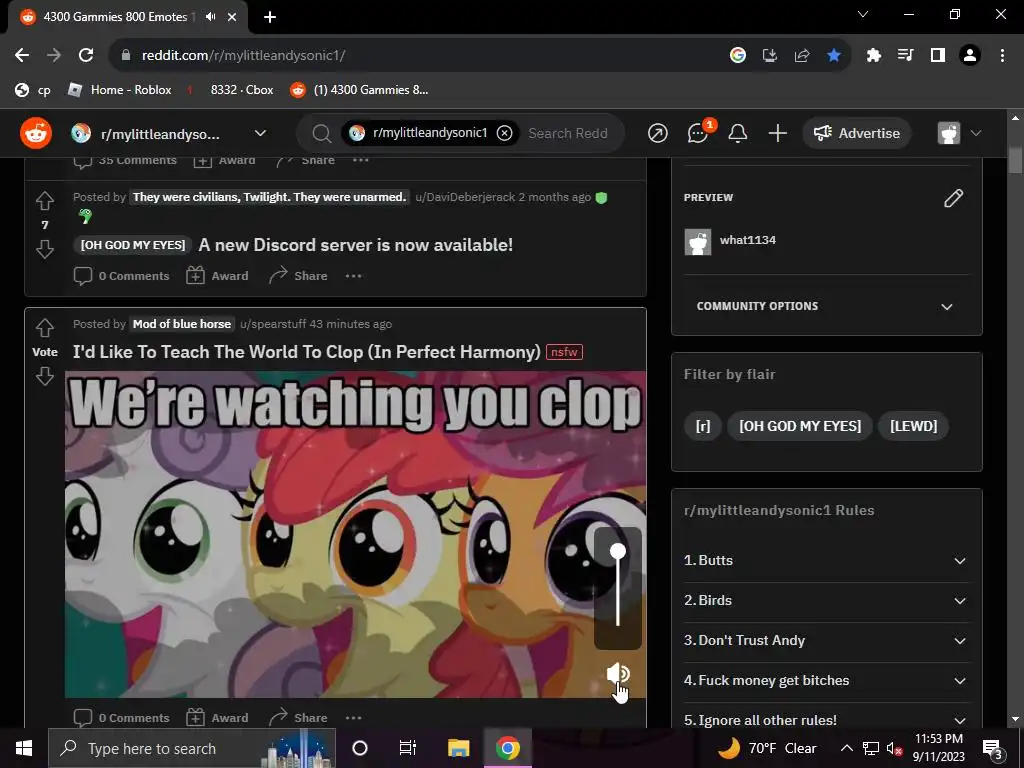This screenshot has width=1024, height=768.
Task: Open the Popular arrow icon in Reddit header
Action: coord(658,133)
